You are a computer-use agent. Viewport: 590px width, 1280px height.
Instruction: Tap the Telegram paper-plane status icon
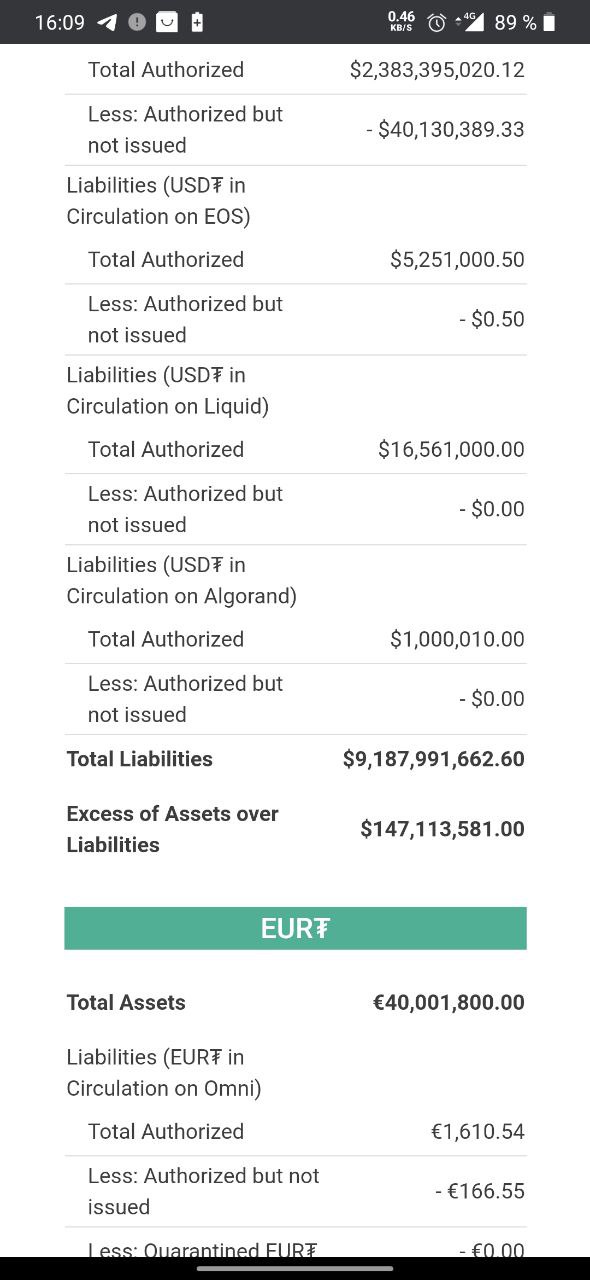pyautogui.click(x=107, y=22)
